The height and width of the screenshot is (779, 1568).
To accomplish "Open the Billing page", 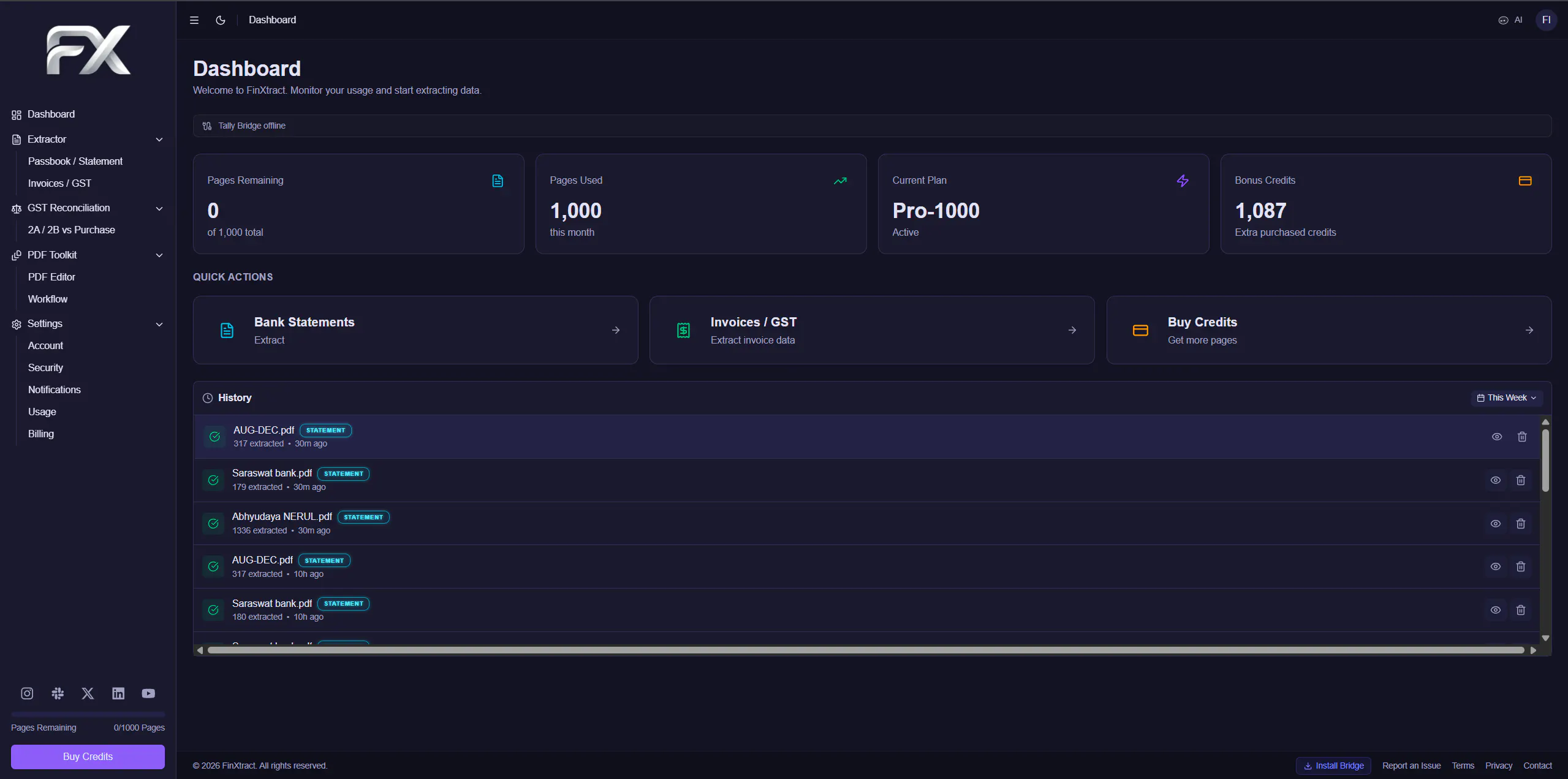I will pyautogui.click(x=41, y=434).
